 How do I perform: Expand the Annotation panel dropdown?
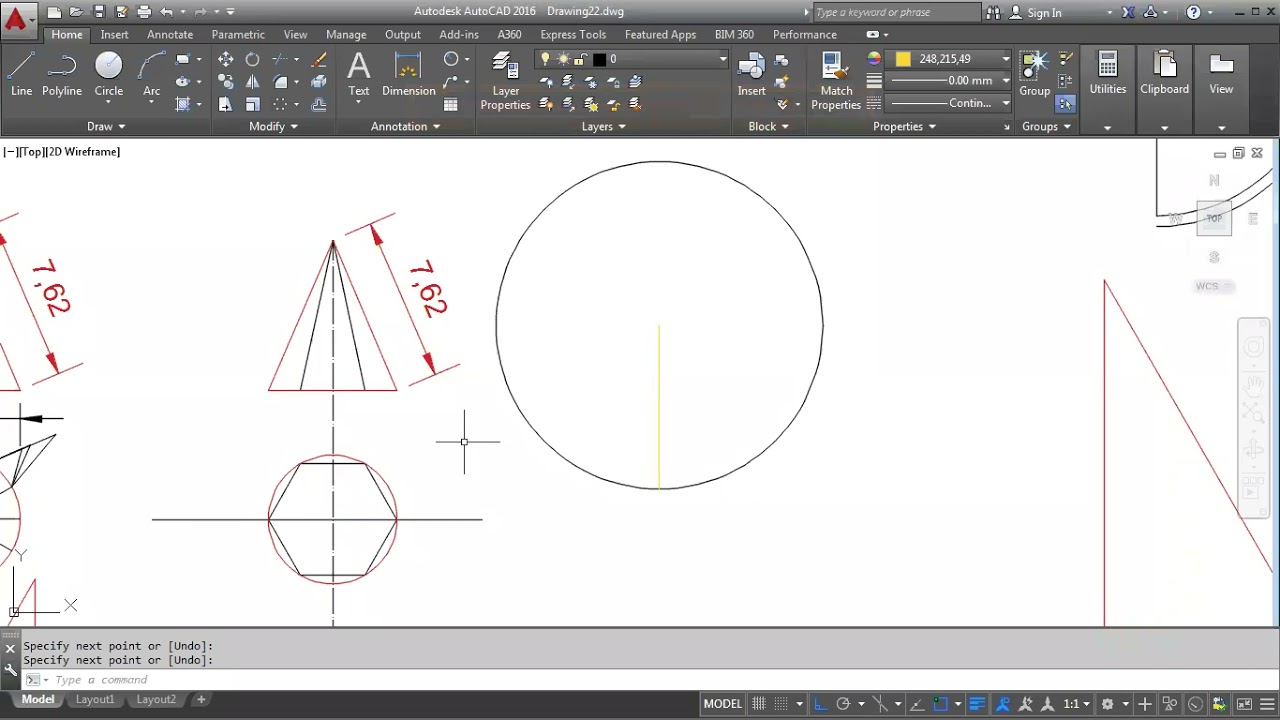click(x=405, y=127)
